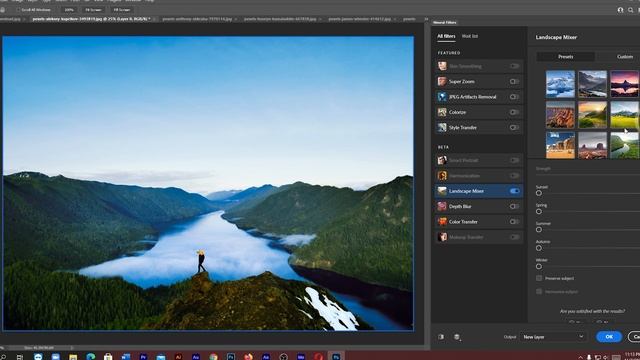Click the Neural Filters panel tab

445,22
